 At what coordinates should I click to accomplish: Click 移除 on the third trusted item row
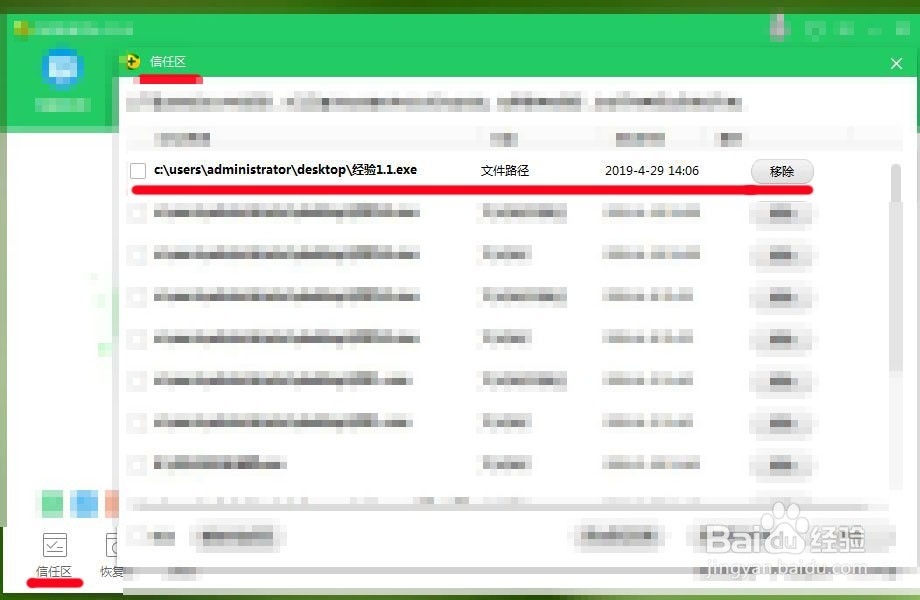click(782, 254)
